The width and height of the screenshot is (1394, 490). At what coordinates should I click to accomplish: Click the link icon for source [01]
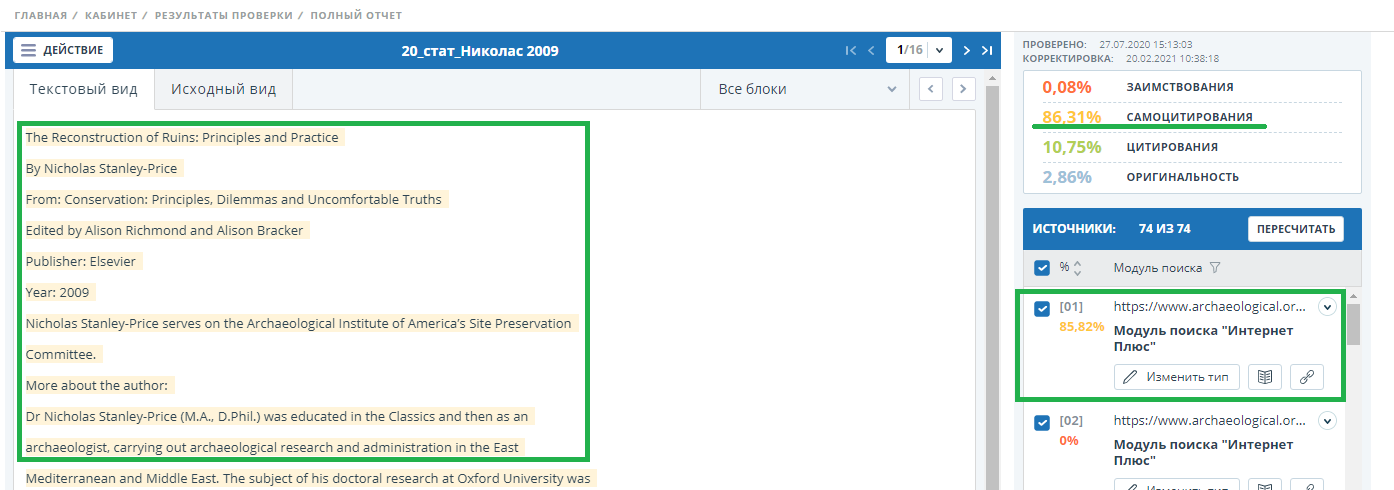(x=1306, y=377)
